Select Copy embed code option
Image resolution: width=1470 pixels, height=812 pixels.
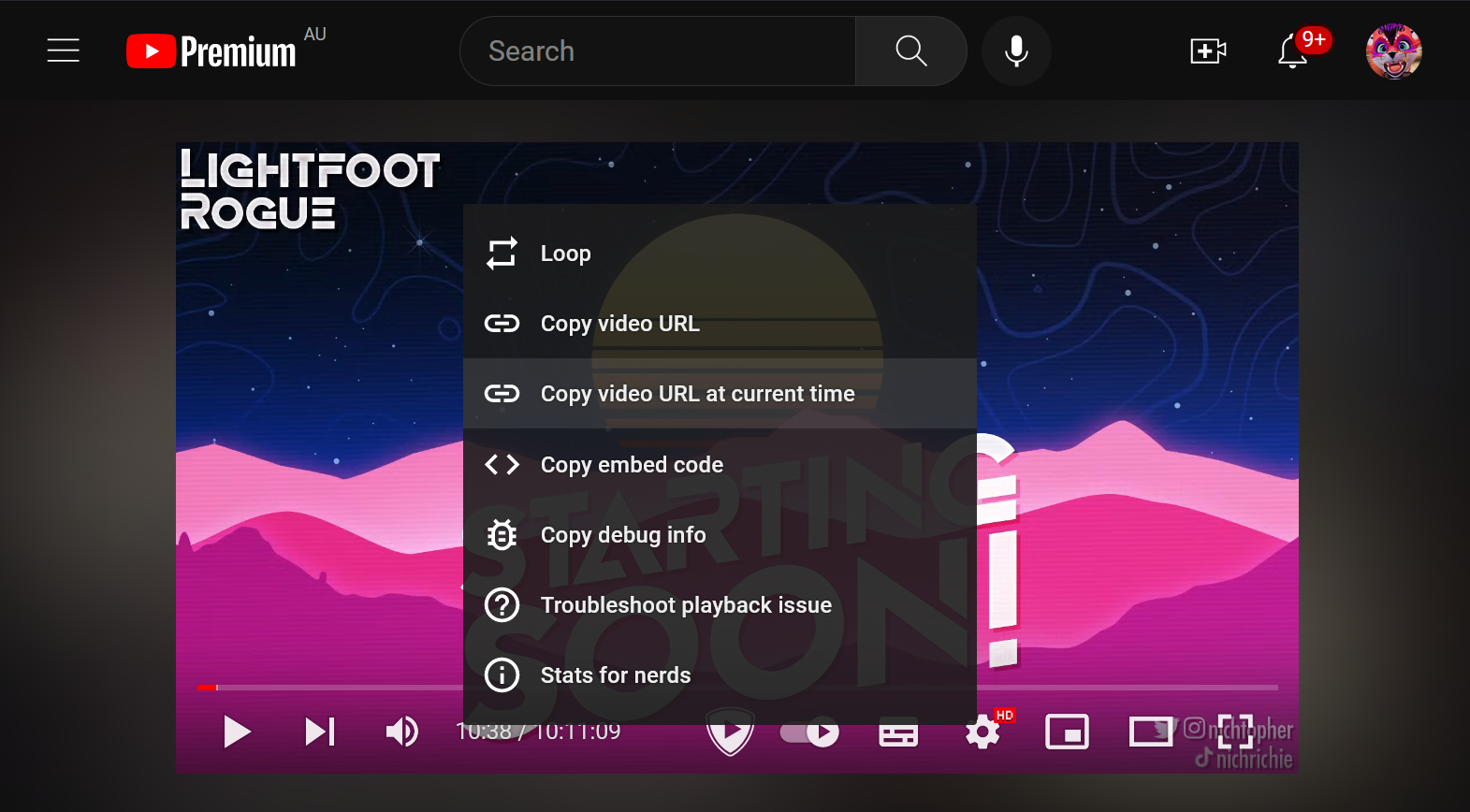click(x=632, y=465)
